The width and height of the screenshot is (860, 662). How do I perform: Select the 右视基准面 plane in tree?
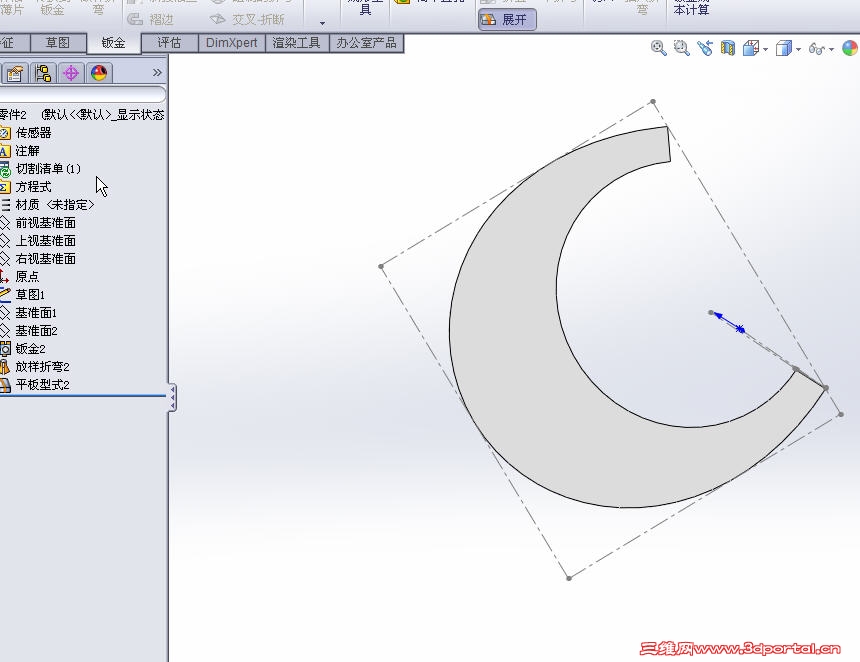(x=45, y=259)
